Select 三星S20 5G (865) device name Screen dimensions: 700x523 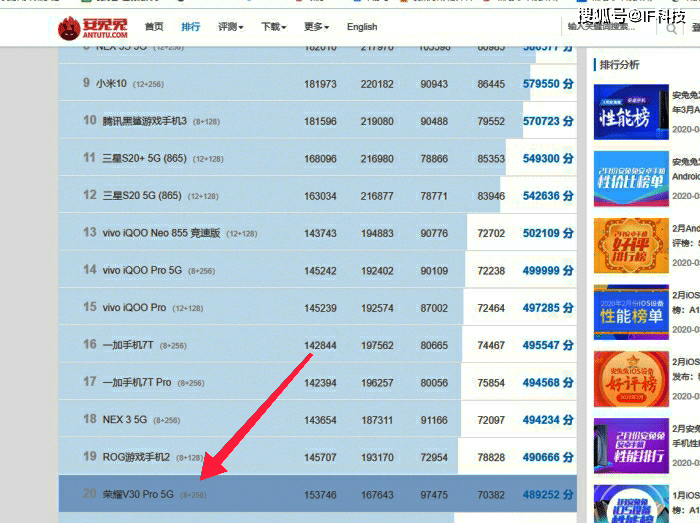coord(142,195)
